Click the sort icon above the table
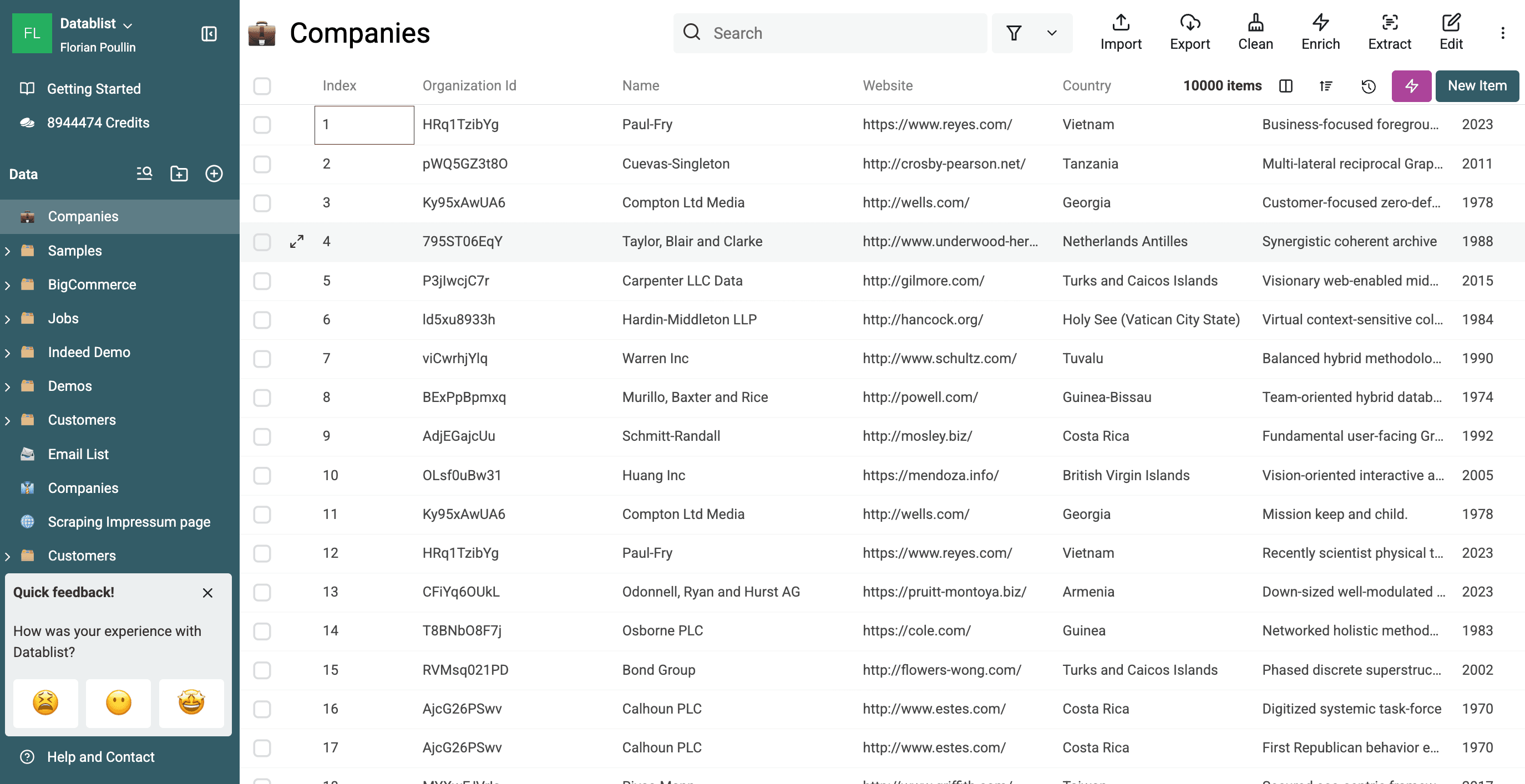This screenshot has width=1525, height=784. [1325, 86]
